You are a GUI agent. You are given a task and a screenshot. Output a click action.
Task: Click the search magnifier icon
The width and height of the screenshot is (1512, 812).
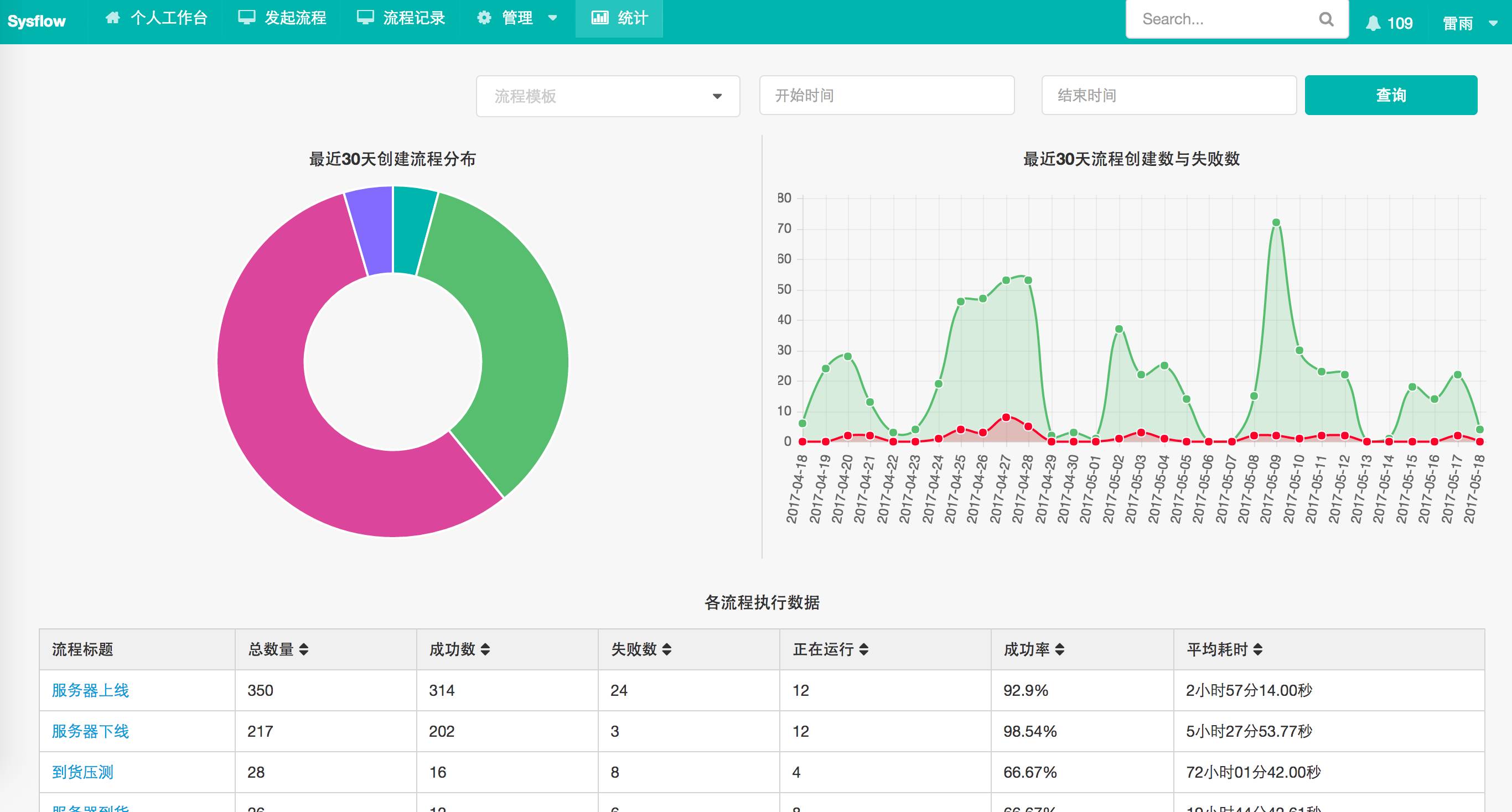click(1326, 19)
